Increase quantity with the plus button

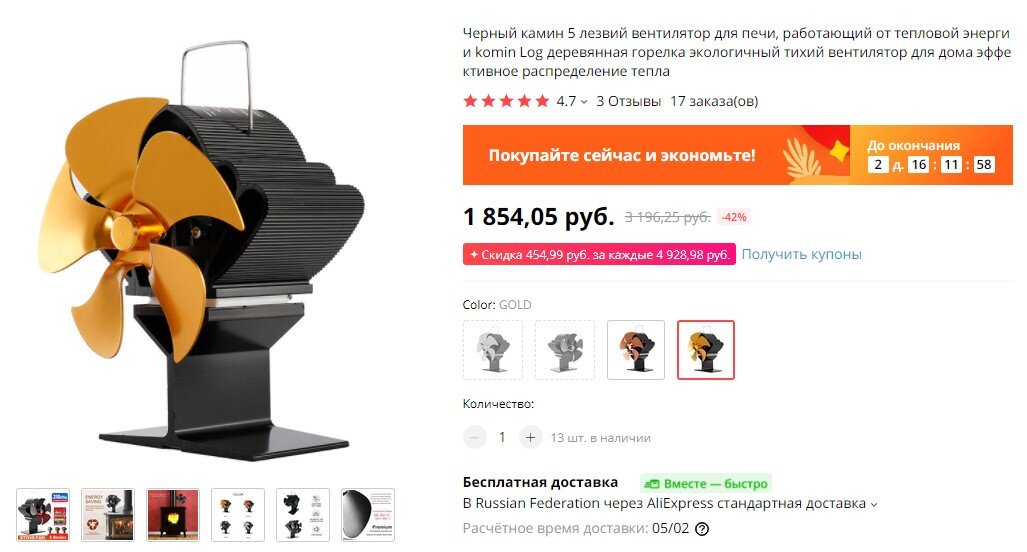pos(531,437)
